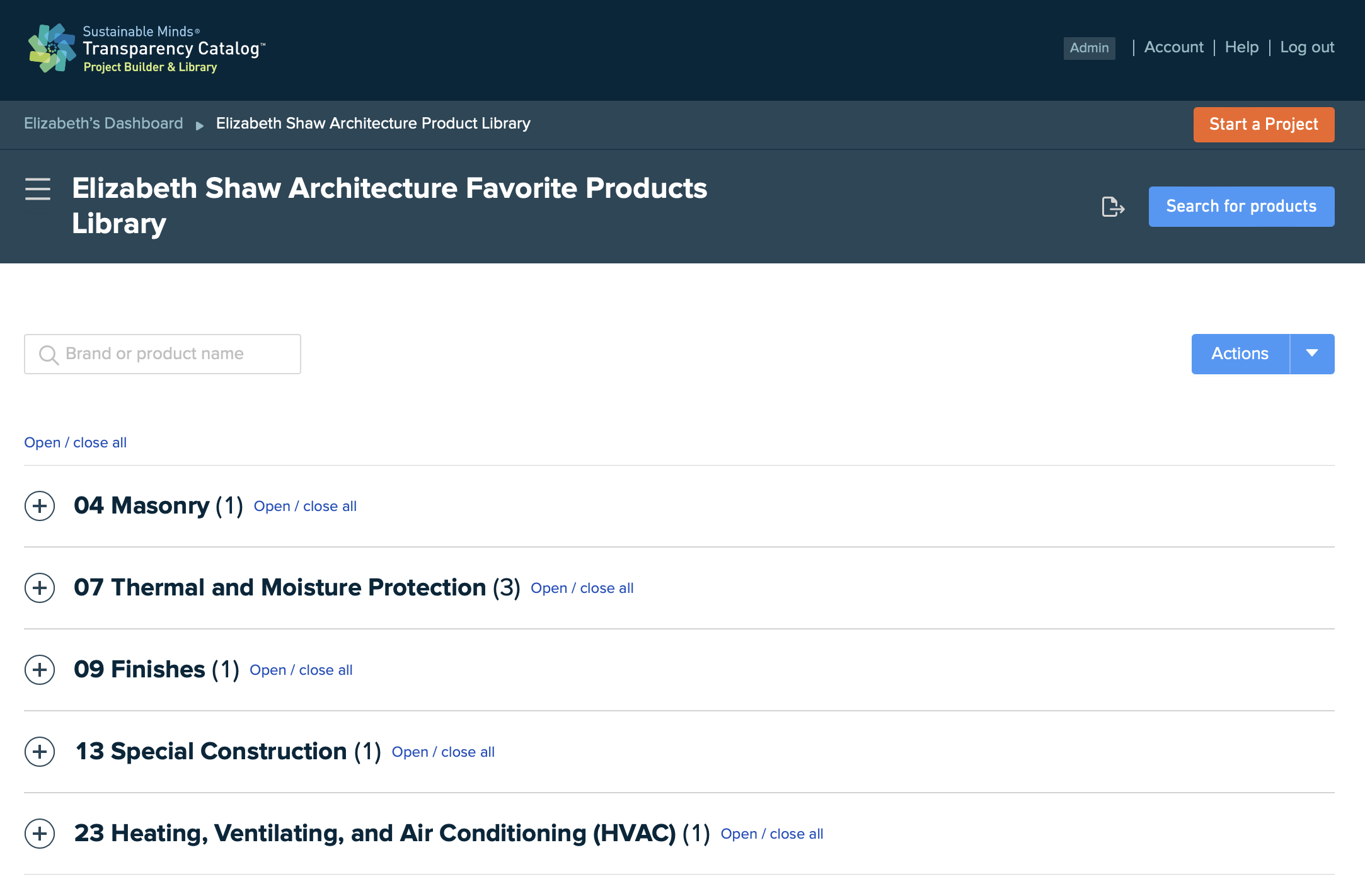Click Open / close all beside 07 Thermal
This screenshot has height=896, width=1365.
tap(582, 589)
